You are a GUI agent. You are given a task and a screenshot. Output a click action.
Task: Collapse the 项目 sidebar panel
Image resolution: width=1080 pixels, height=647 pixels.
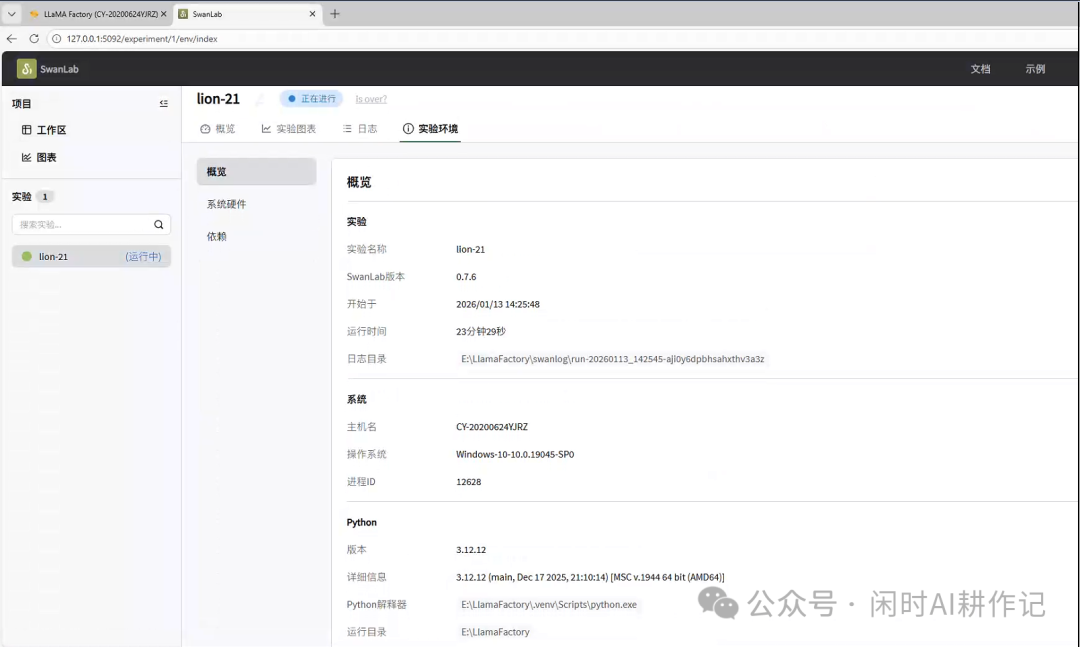[x=163, y=102]
